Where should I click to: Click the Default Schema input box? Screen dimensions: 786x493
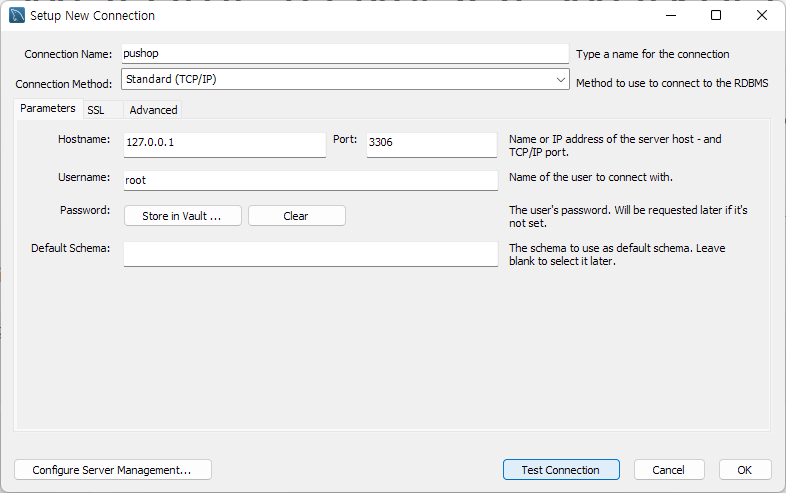[x=311, y=254]
